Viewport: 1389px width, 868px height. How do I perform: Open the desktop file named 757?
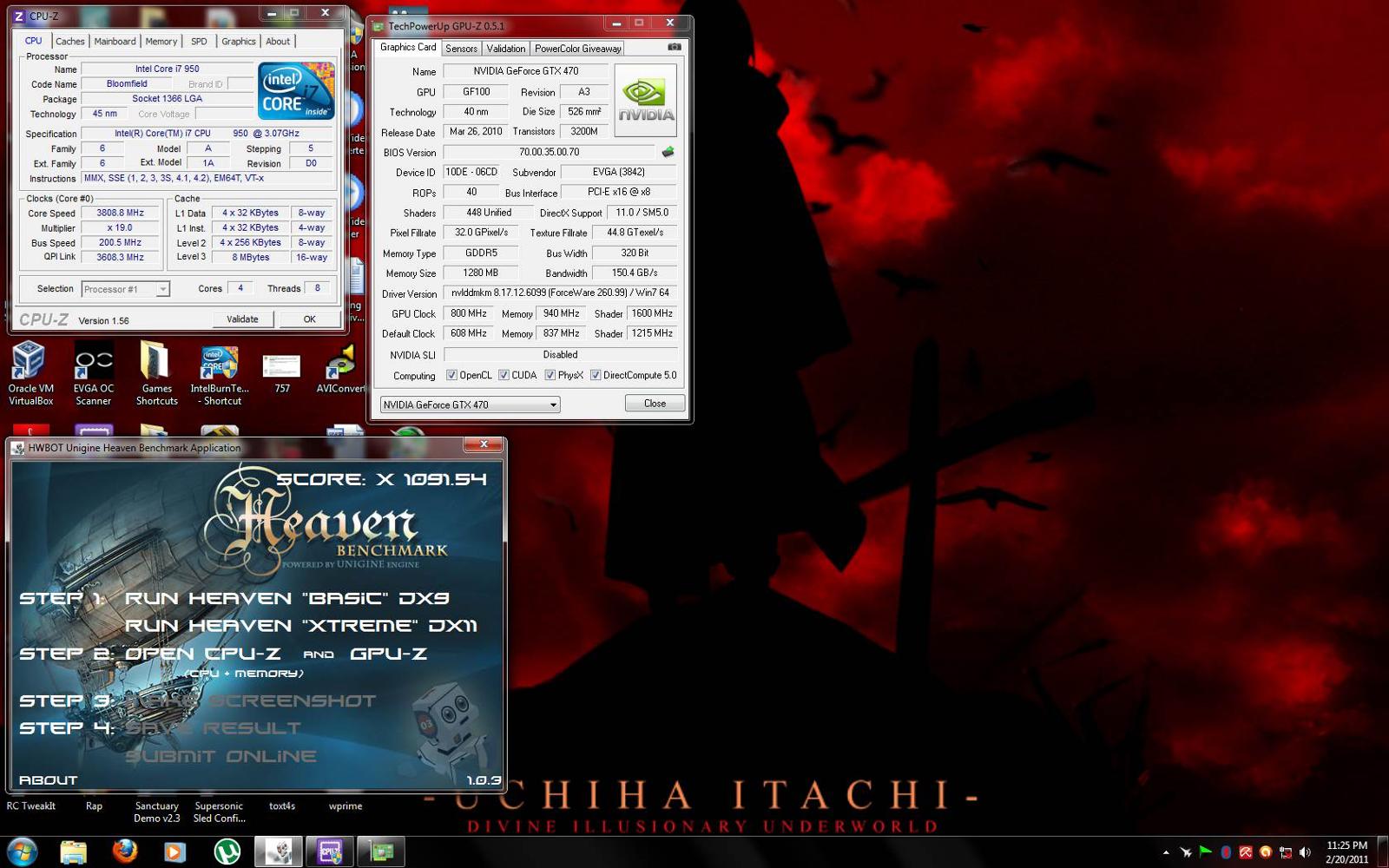coord(281,373)
